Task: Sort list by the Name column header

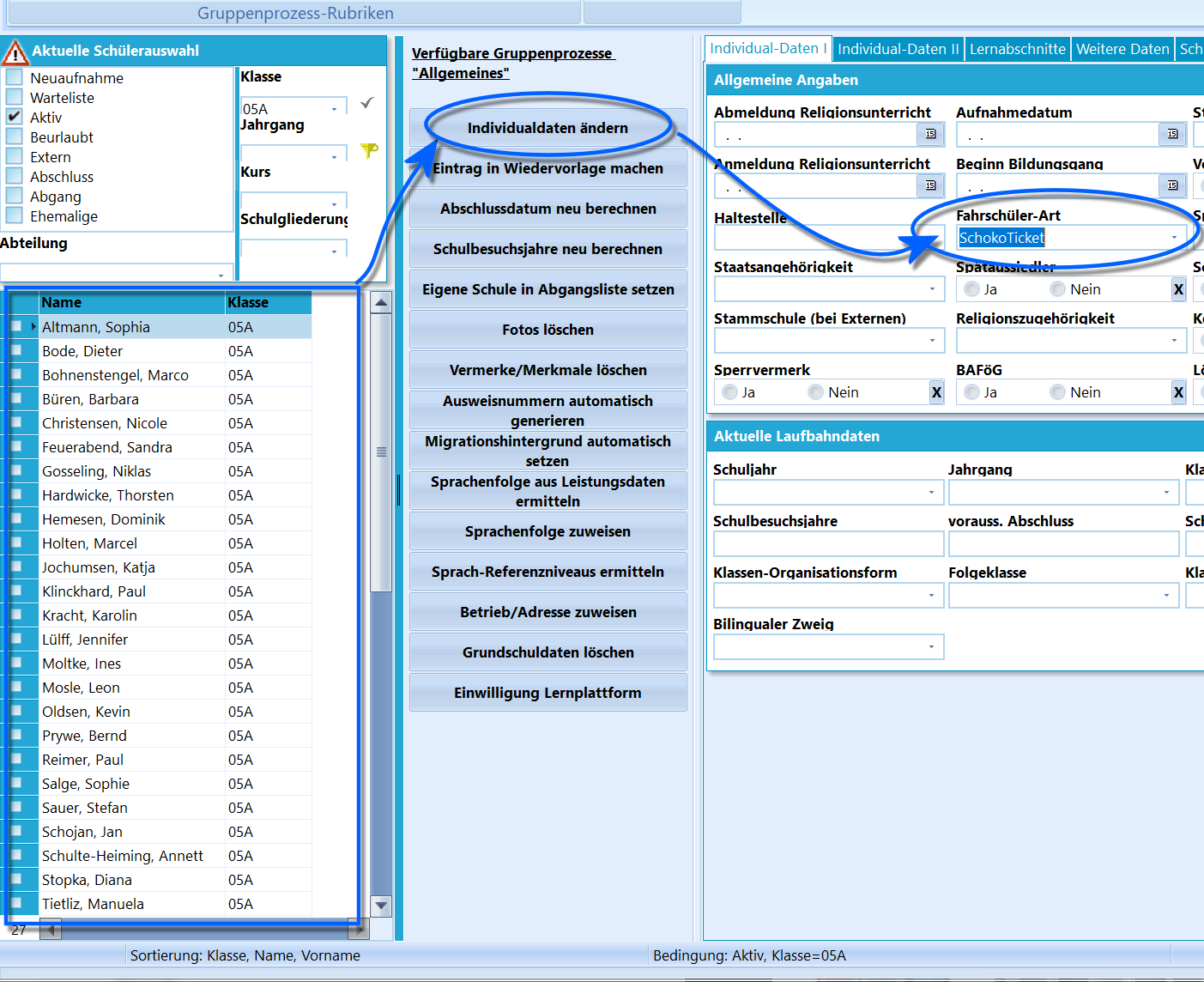Action: pyautogui.click(x=131, y=302)
